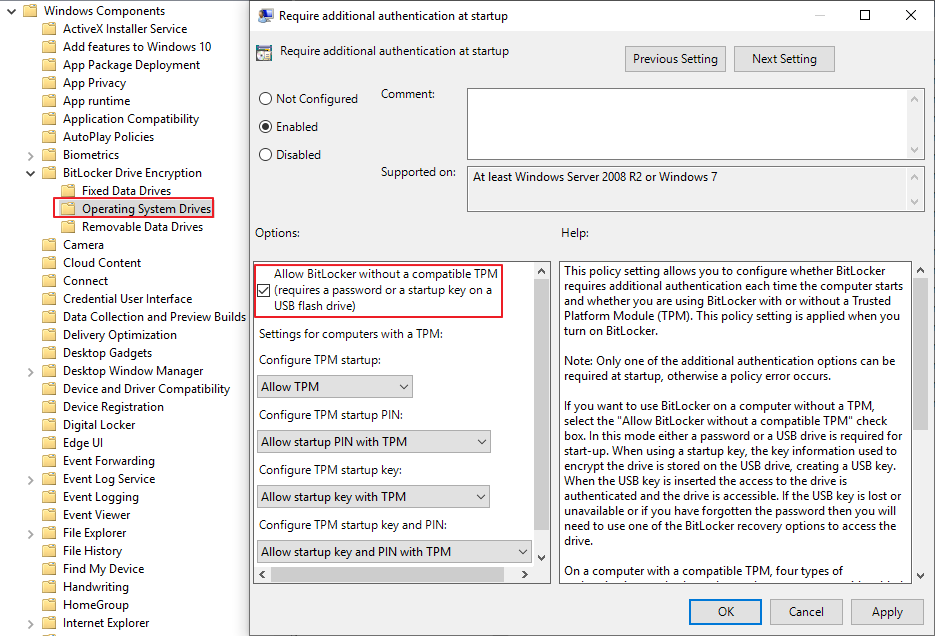Click the Event Forwarding folder icon
Screen dimensions: 935x636
(x=49, y=461)
